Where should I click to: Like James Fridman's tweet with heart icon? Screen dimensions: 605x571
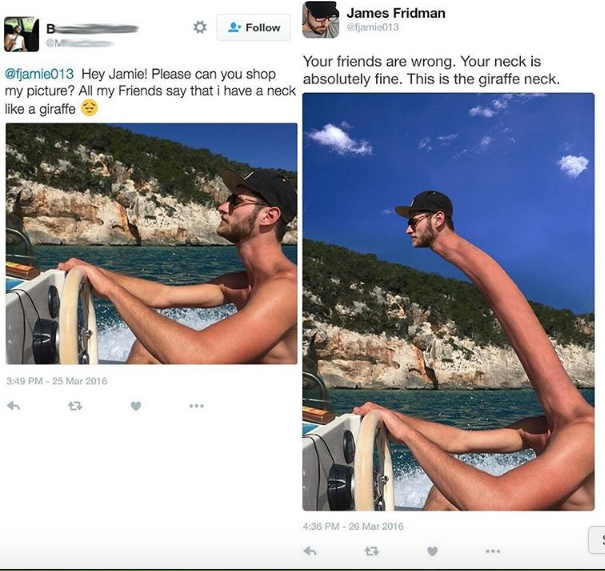(x=433, y=551)
